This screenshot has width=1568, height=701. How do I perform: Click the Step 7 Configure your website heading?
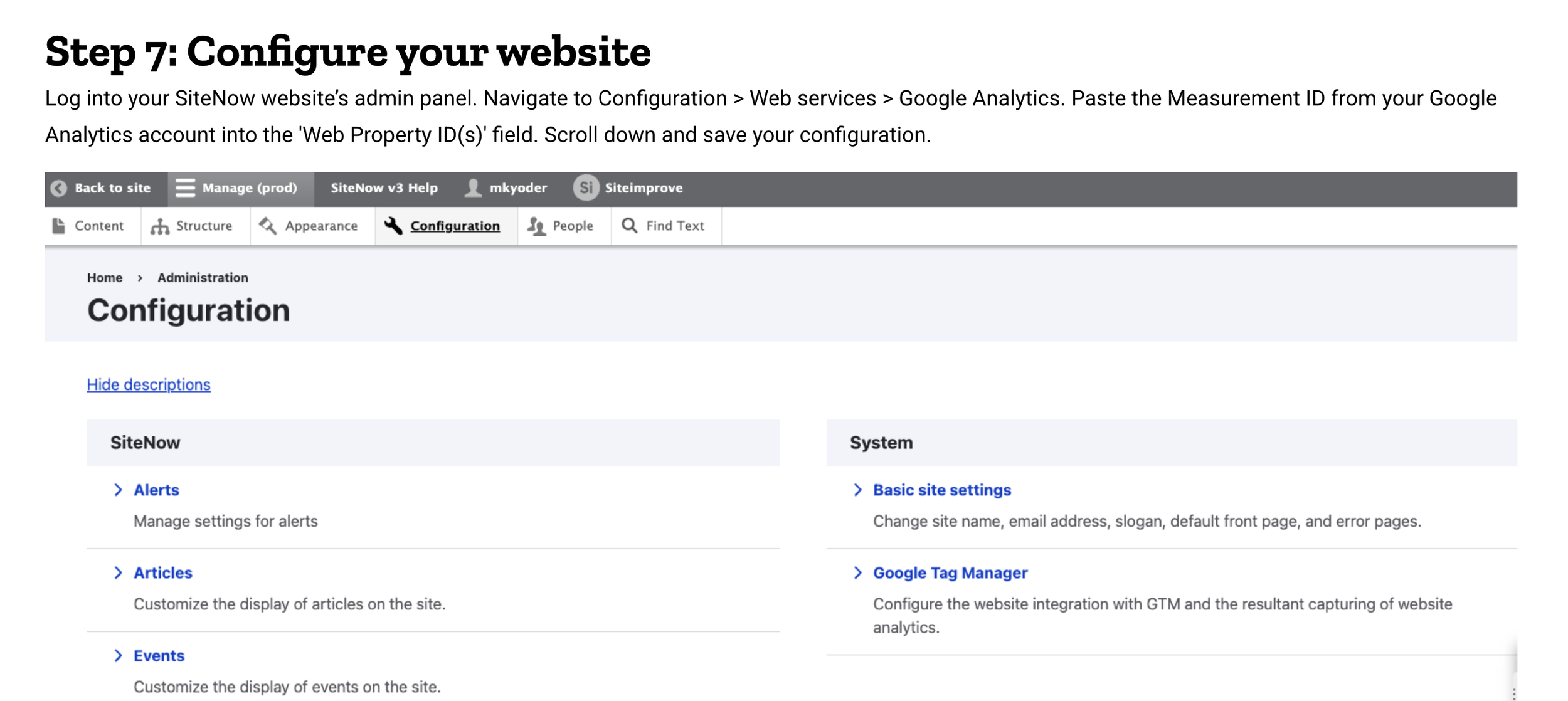point(348,52)
